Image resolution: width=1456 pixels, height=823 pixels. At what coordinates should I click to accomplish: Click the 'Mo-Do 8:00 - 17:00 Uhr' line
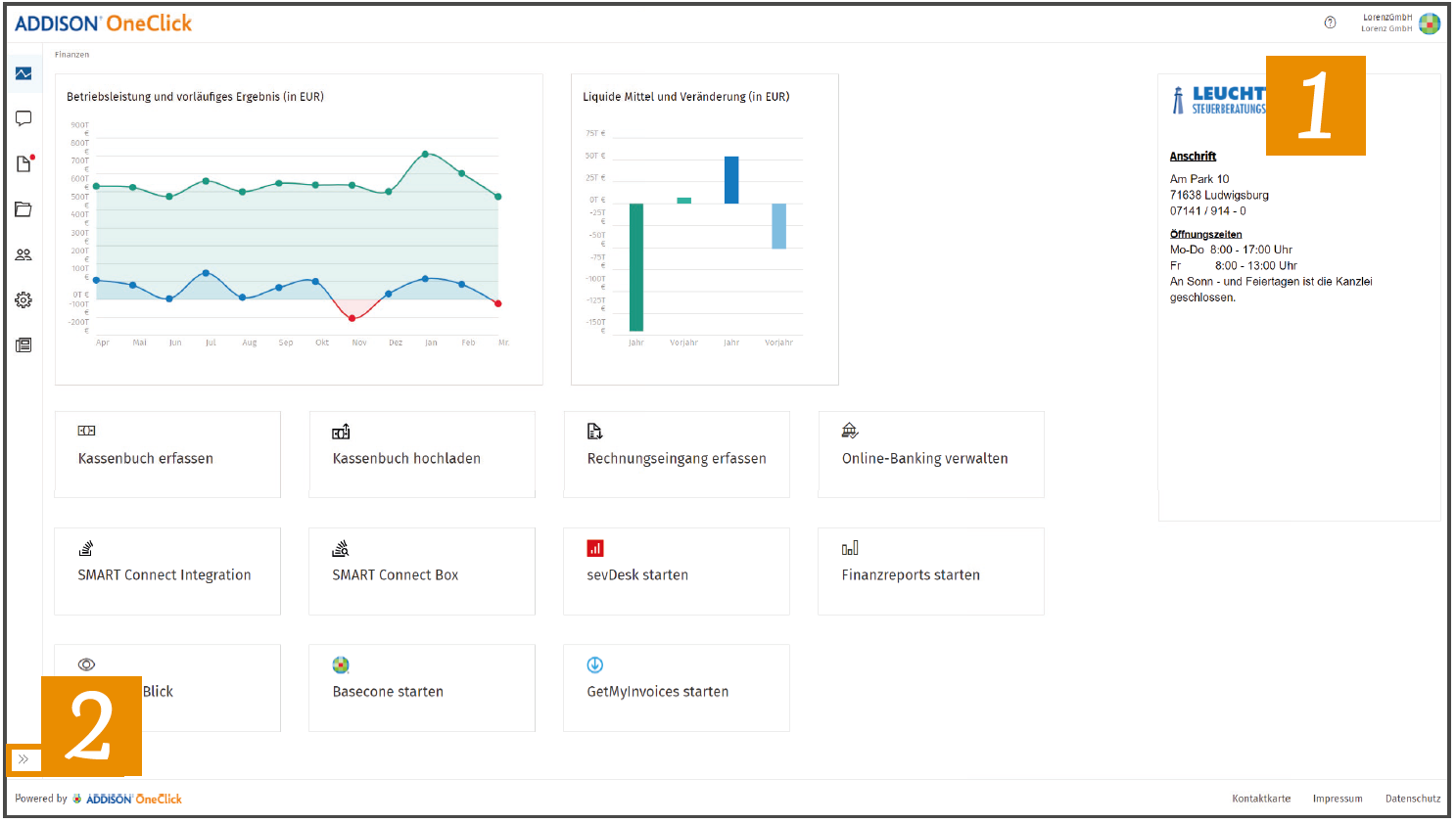1232,250
